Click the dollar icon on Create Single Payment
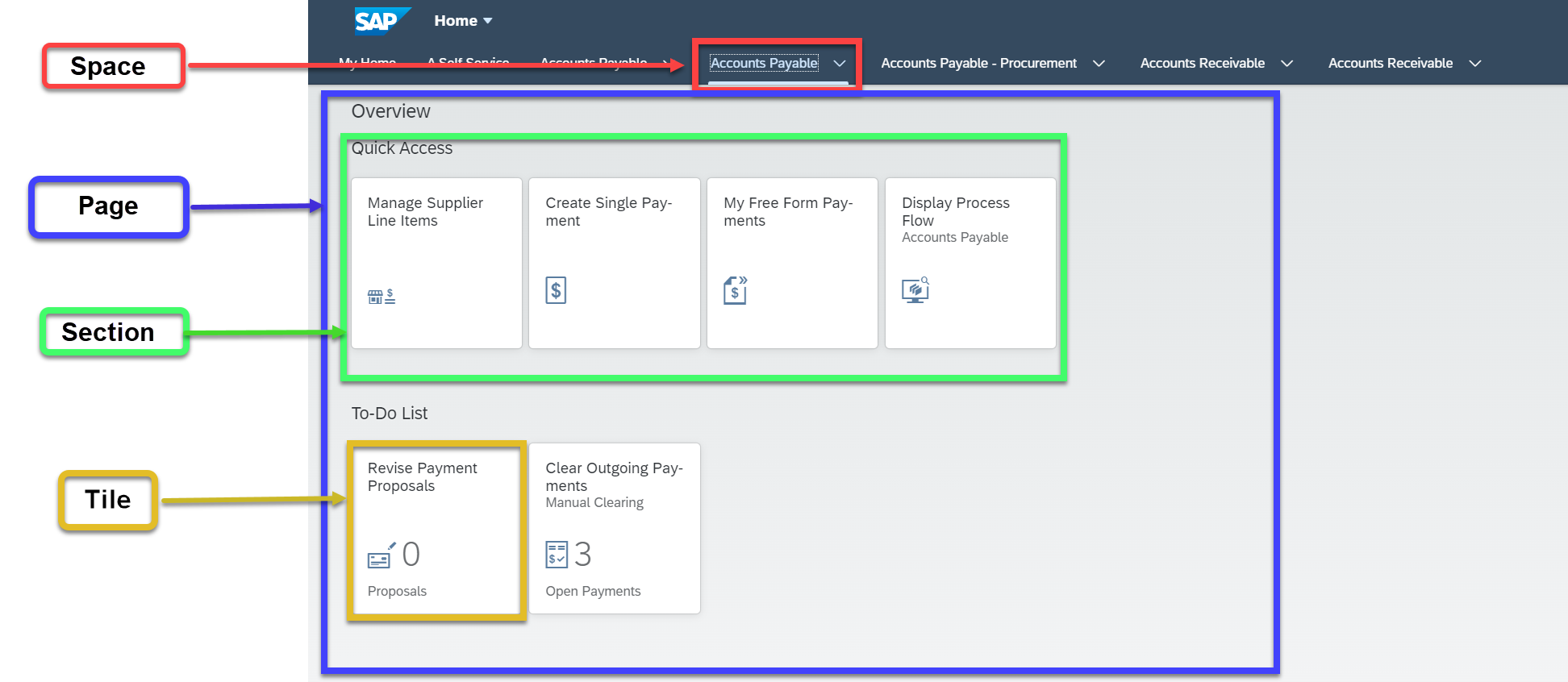 pos(556,290)
